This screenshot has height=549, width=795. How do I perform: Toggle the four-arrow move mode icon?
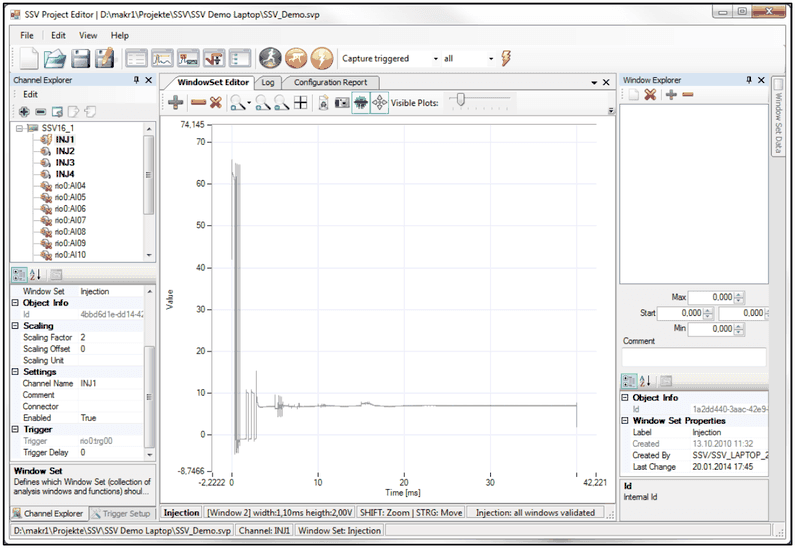point(379,102)
